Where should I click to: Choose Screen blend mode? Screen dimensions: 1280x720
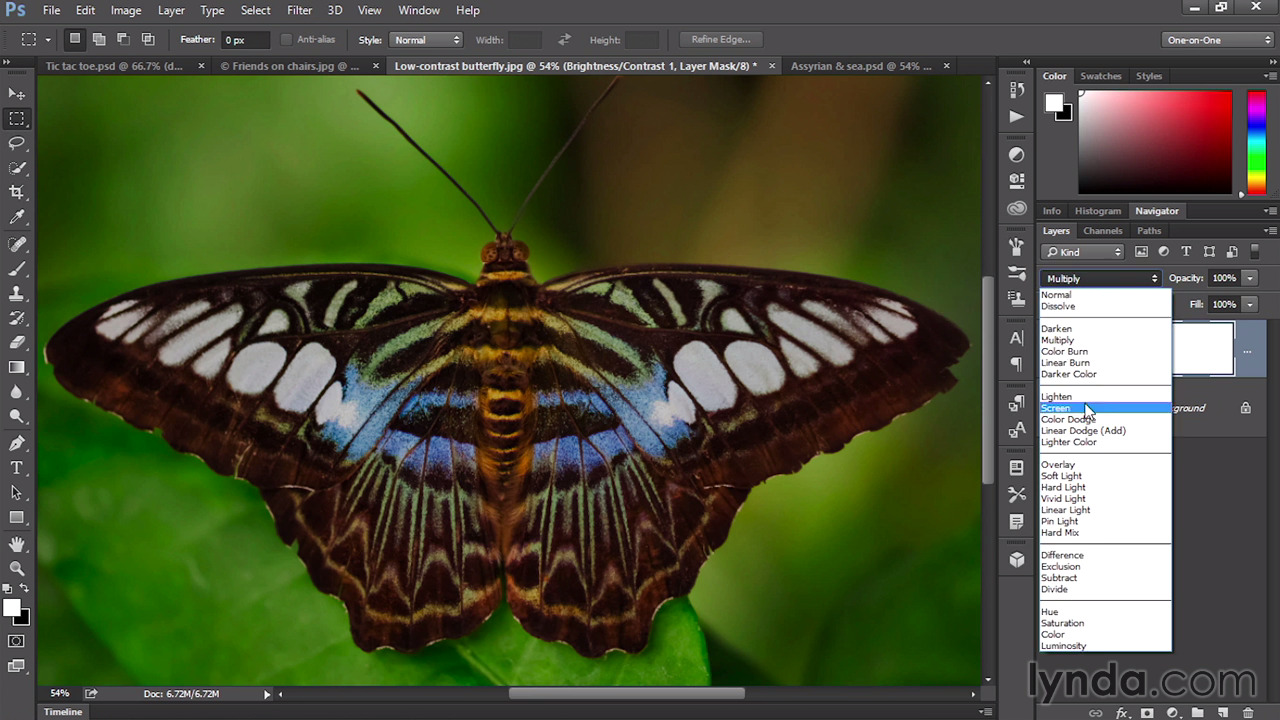tap(1104, 408)
